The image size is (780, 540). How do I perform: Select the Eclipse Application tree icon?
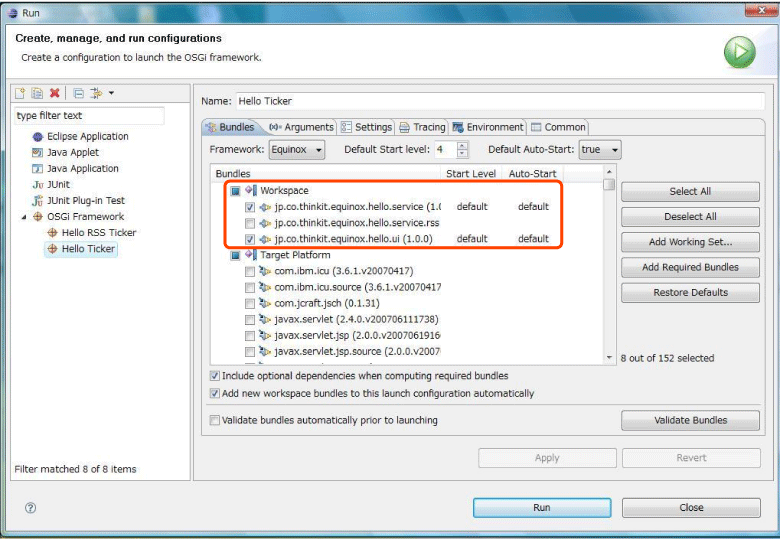pyautogui.click(x=38, y=136)
